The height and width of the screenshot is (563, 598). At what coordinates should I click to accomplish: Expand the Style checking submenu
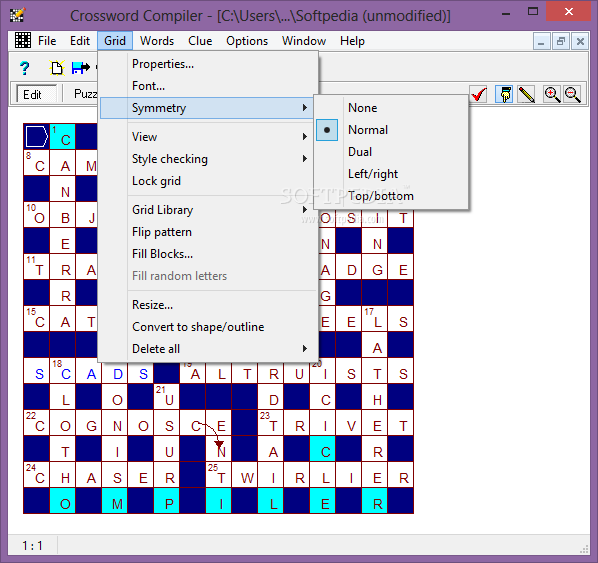208,159
